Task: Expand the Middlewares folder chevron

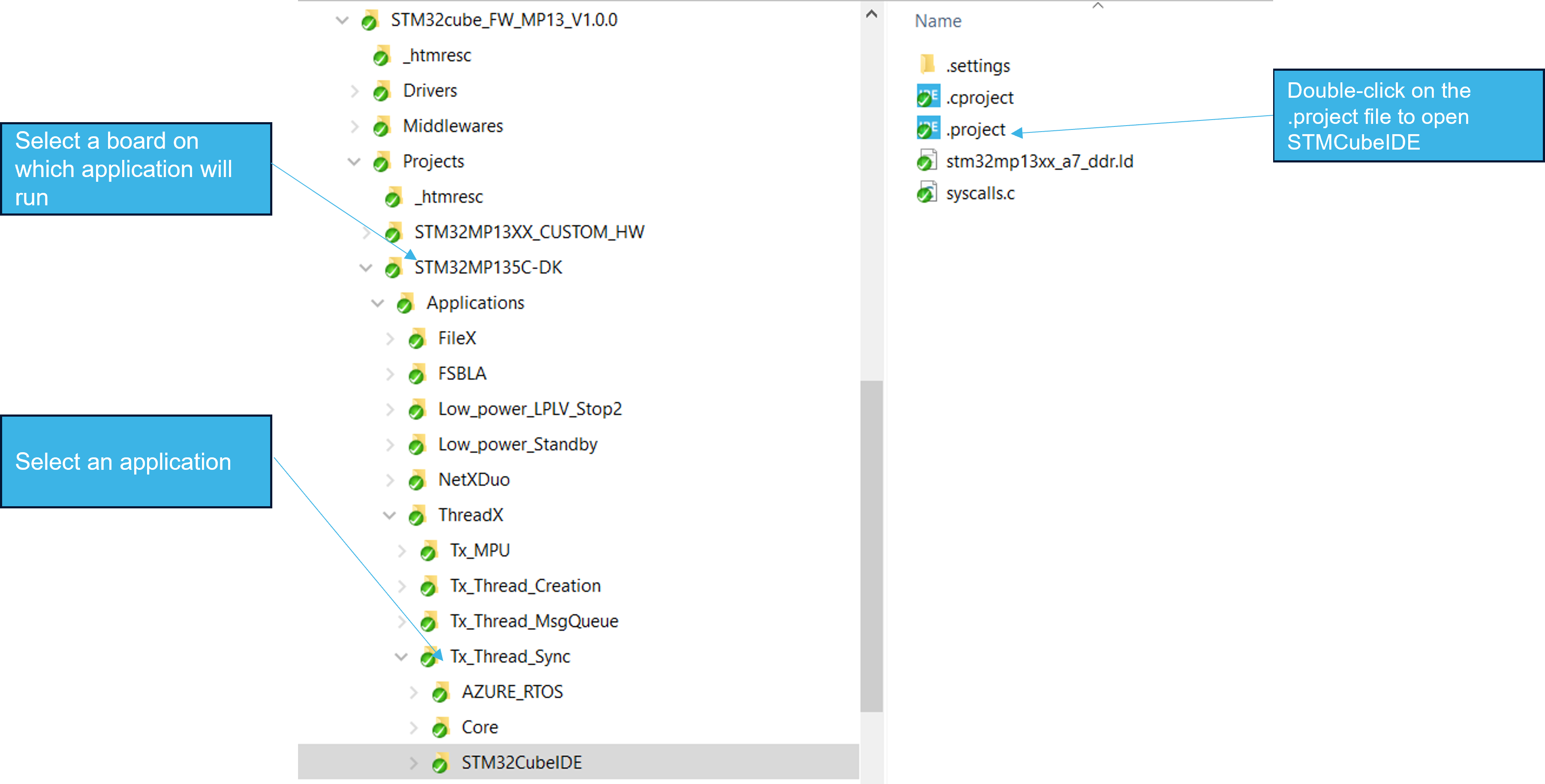Action: tap(355, 126)
